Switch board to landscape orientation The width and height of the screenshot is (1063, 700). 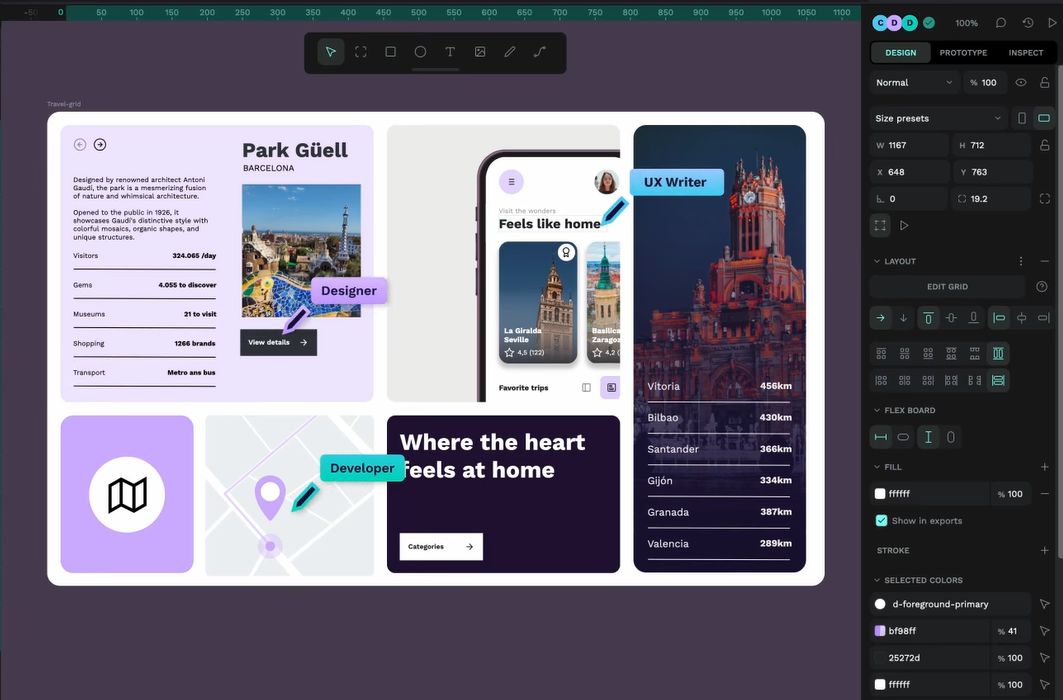click(x=1044, y=119)
